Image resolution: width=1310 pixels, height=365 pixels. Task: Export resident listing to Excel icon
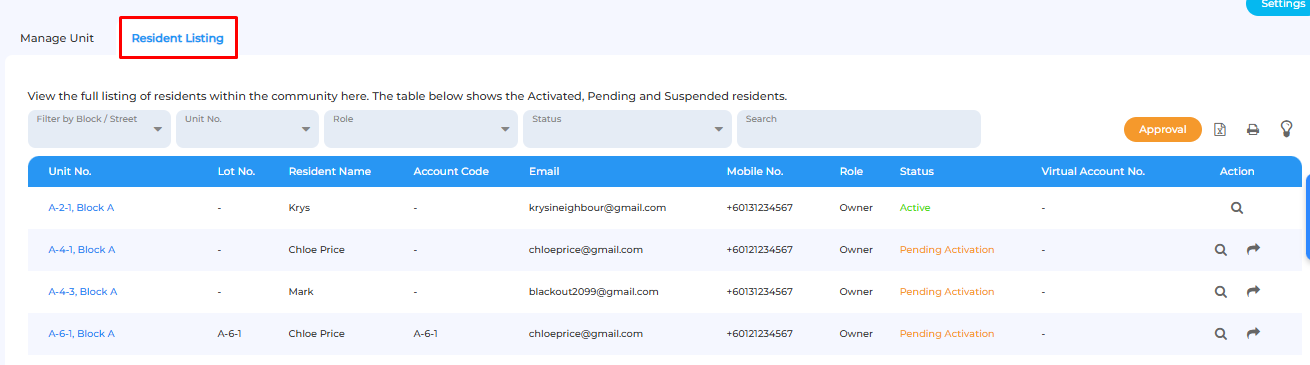pos(1220,130)
